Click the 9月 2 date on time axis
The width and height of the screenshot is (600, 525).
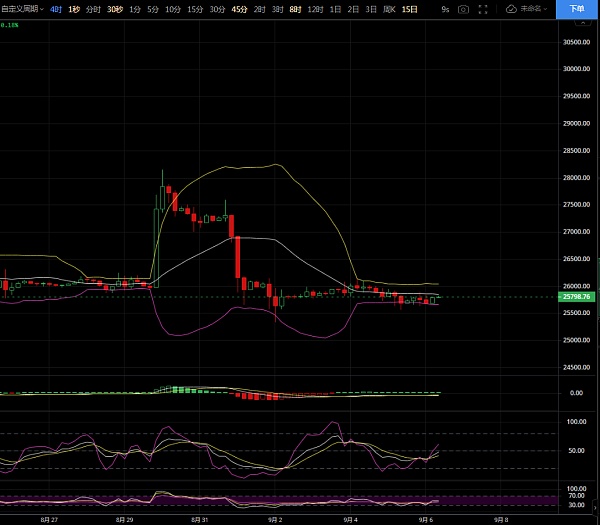pyautogui.click(x=275, y=520)
